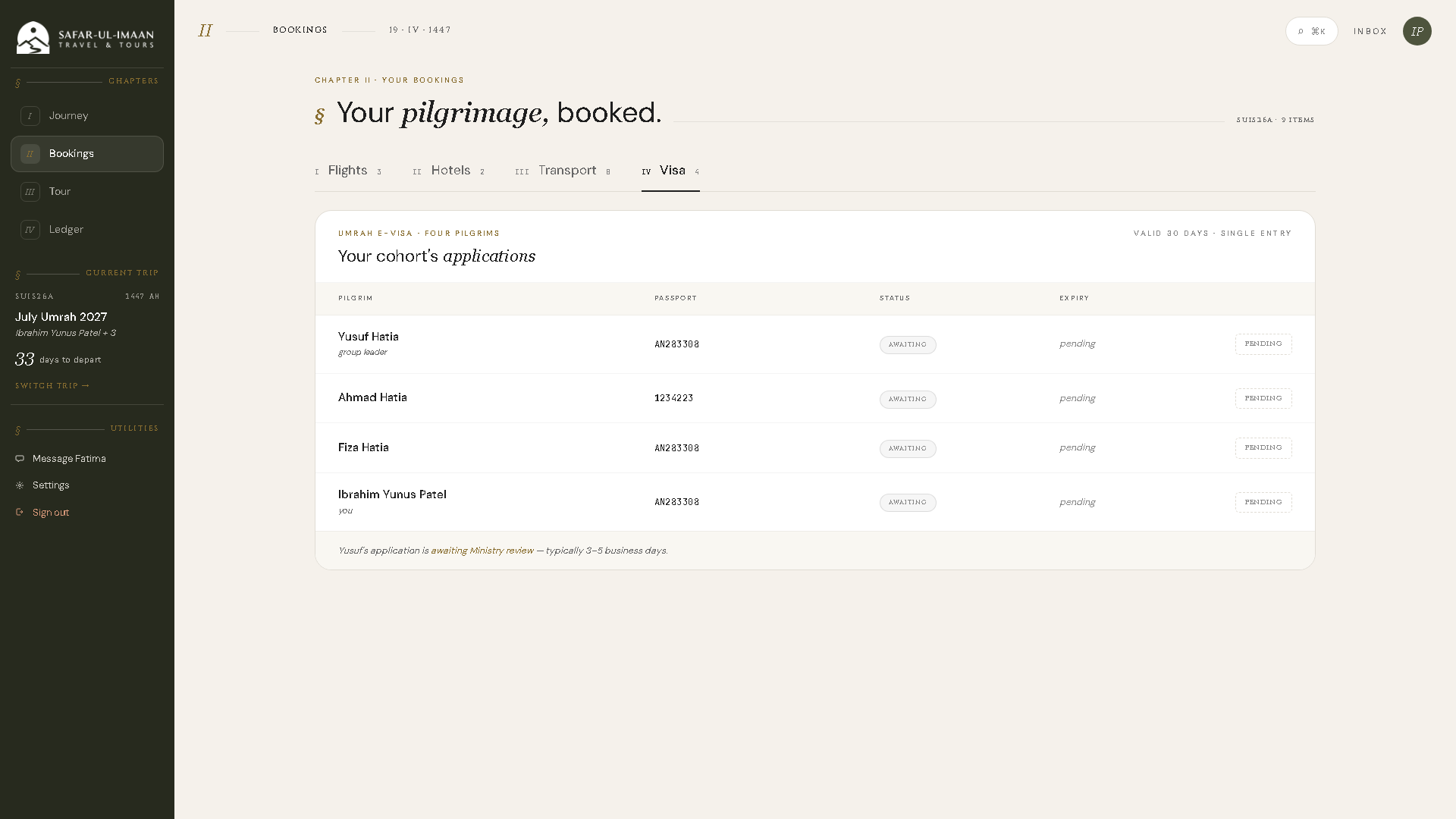The width and height of the screenshot is (1456, 819).
Task: Click the passport number in Yusuf Hatia's row
Action: coord(677,344)
